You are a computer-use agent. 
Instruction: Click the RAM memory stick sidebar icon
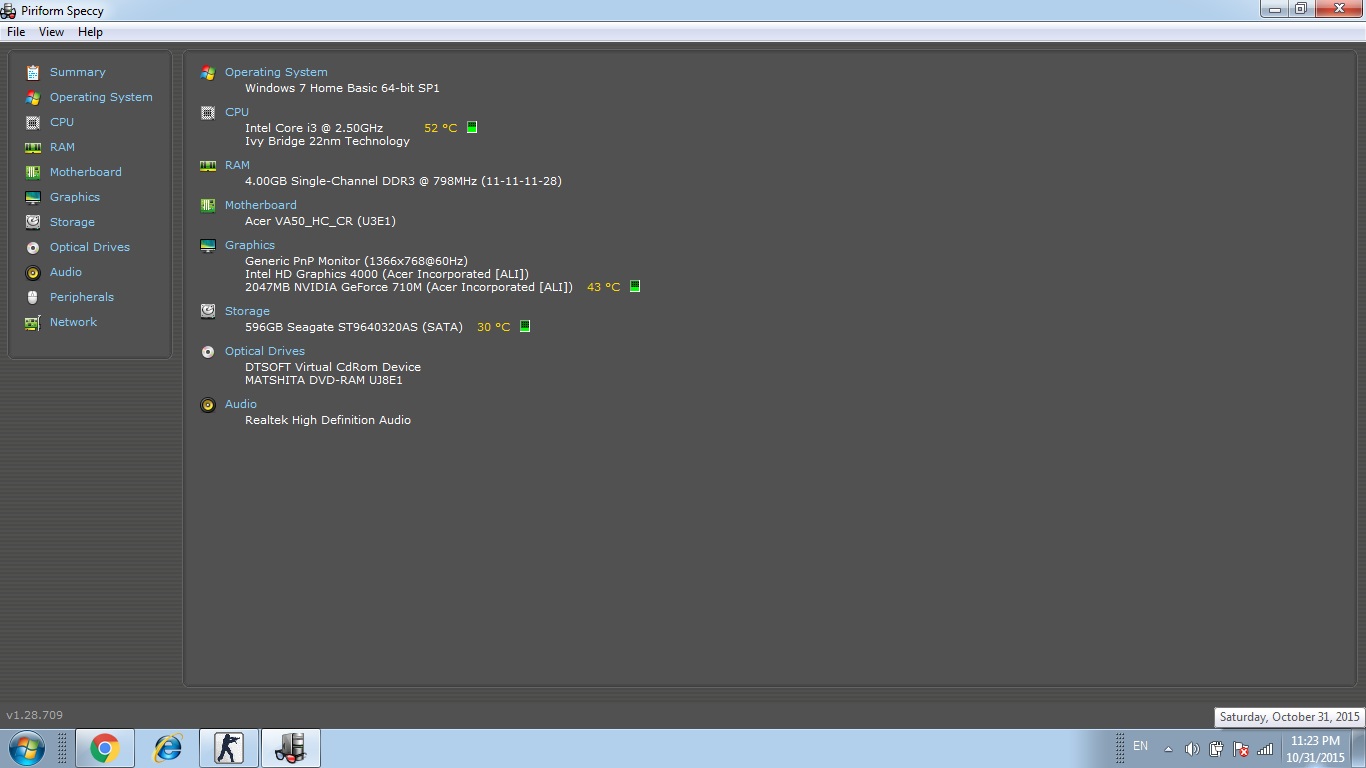pyautogui.click(x=33, y=147)
